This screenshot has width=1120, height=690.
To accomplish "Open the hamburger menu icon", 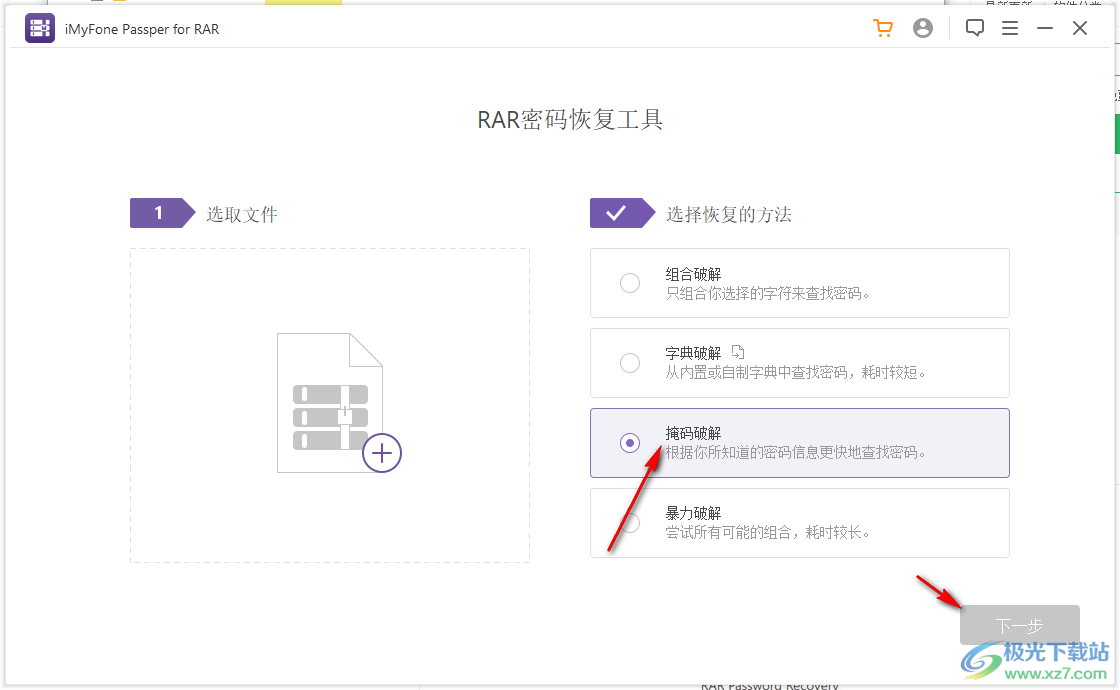I will point(1009,28).
